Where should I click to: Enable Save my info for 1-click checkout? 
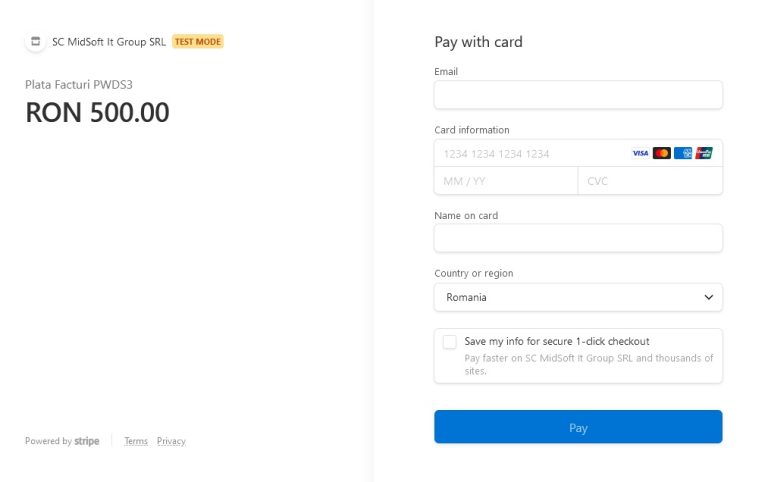click(450, 342)
